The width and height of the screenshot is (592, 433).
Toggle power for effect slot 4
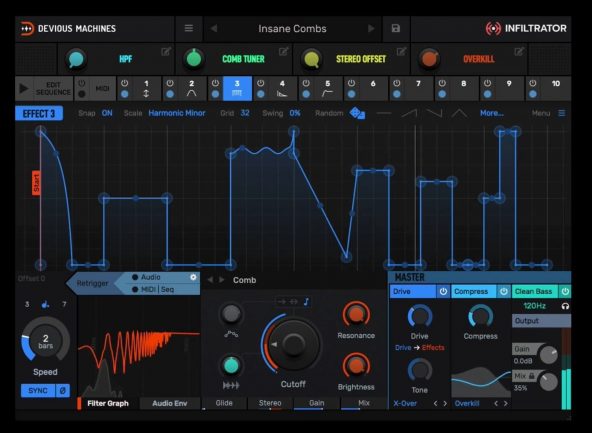(x=261, y=83)
